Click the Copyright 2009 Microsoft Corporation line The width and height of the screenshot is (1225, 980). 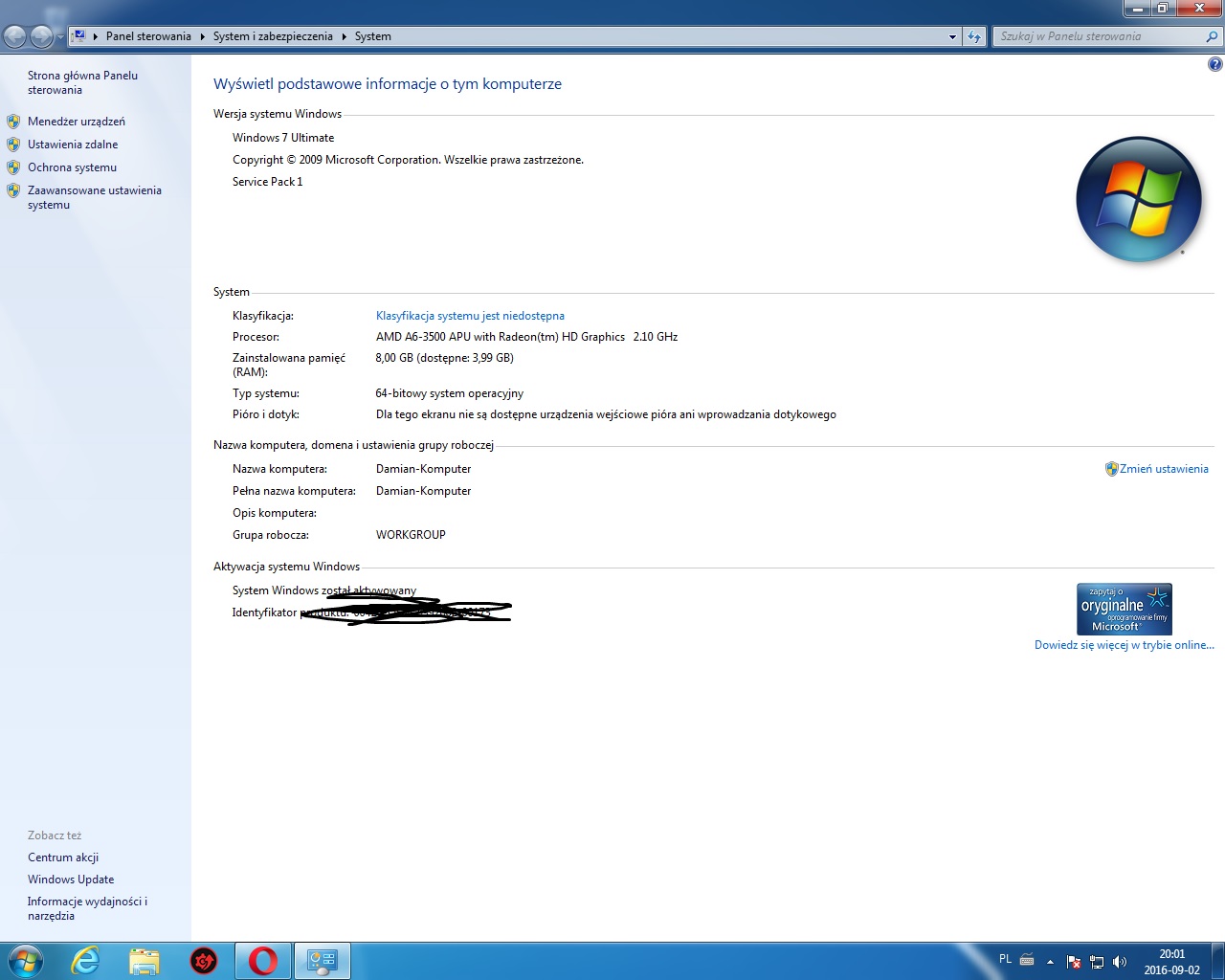(x=408, y=160)
